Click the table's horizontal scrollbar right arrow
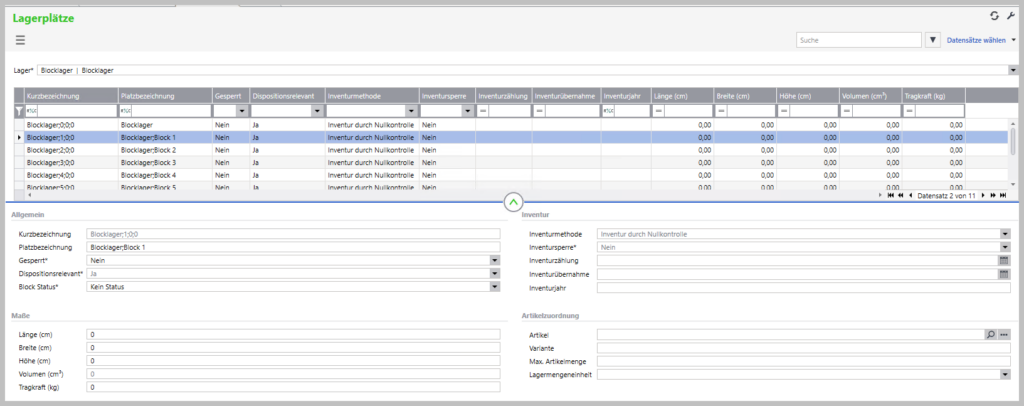Viewport: 1024px width, 406px height. pyautogui.click(x=880, y=195)
